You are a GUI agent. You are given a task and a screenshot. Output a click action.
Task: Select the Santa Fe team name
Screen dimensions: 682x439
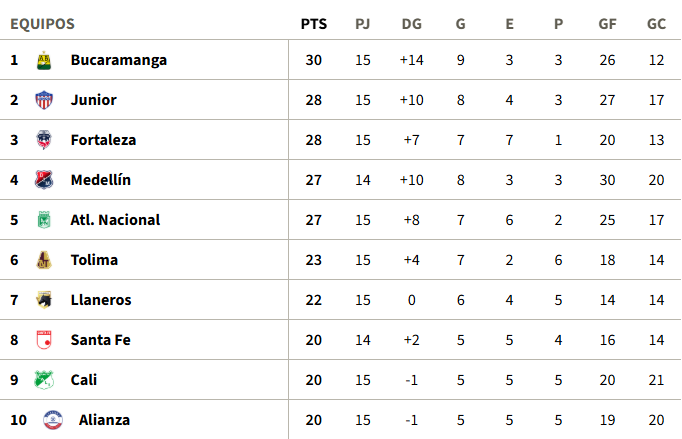pyautogui.click(x=100, y=340)
